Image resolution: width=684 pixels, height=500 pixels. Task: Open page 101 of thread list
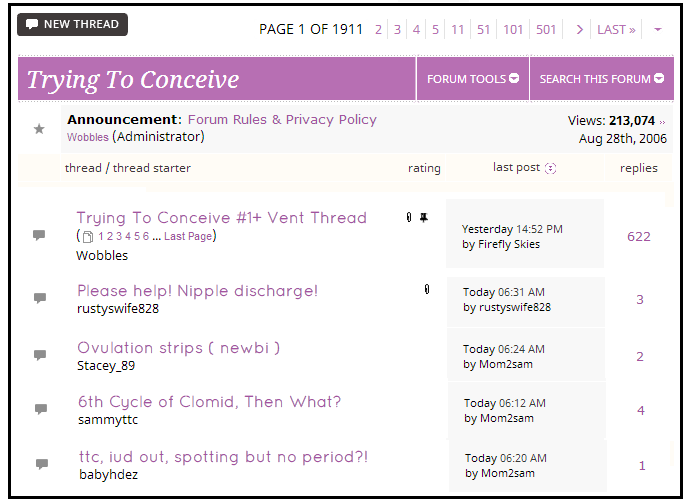tap(513, 30)
